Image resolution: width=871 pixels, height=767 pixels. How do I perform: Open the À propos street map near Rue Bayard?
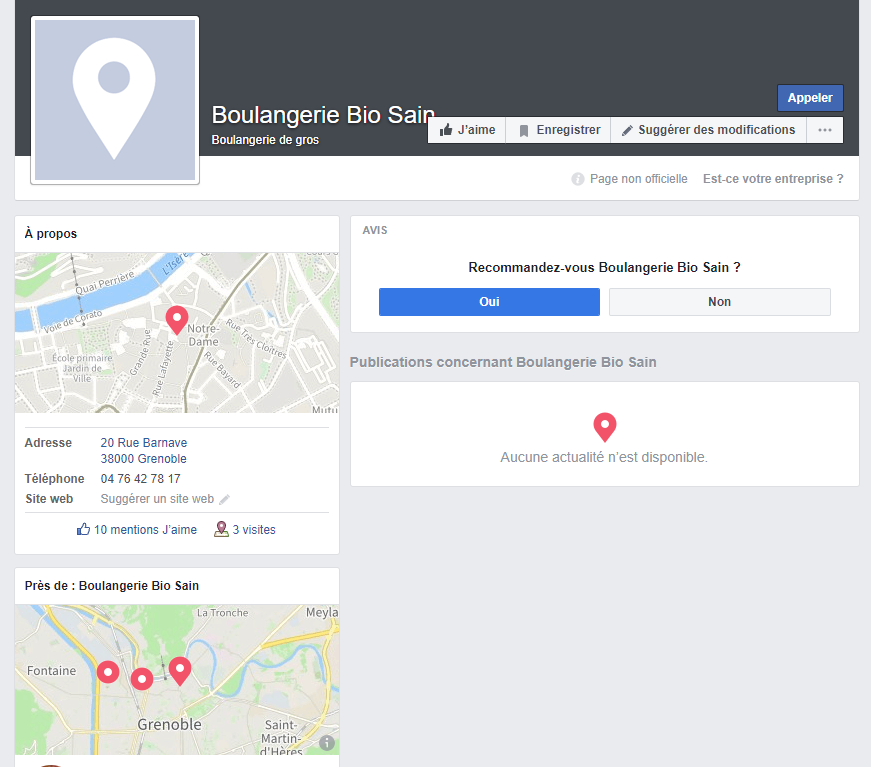click(222, 370)
